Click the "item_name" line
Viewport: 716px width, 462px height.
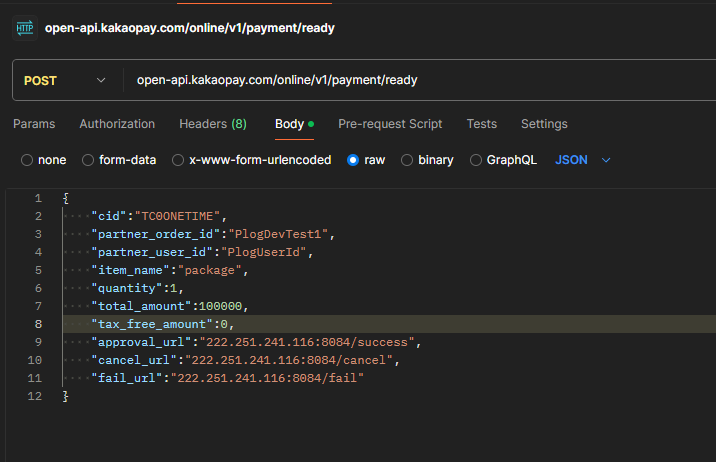point(169,270)
